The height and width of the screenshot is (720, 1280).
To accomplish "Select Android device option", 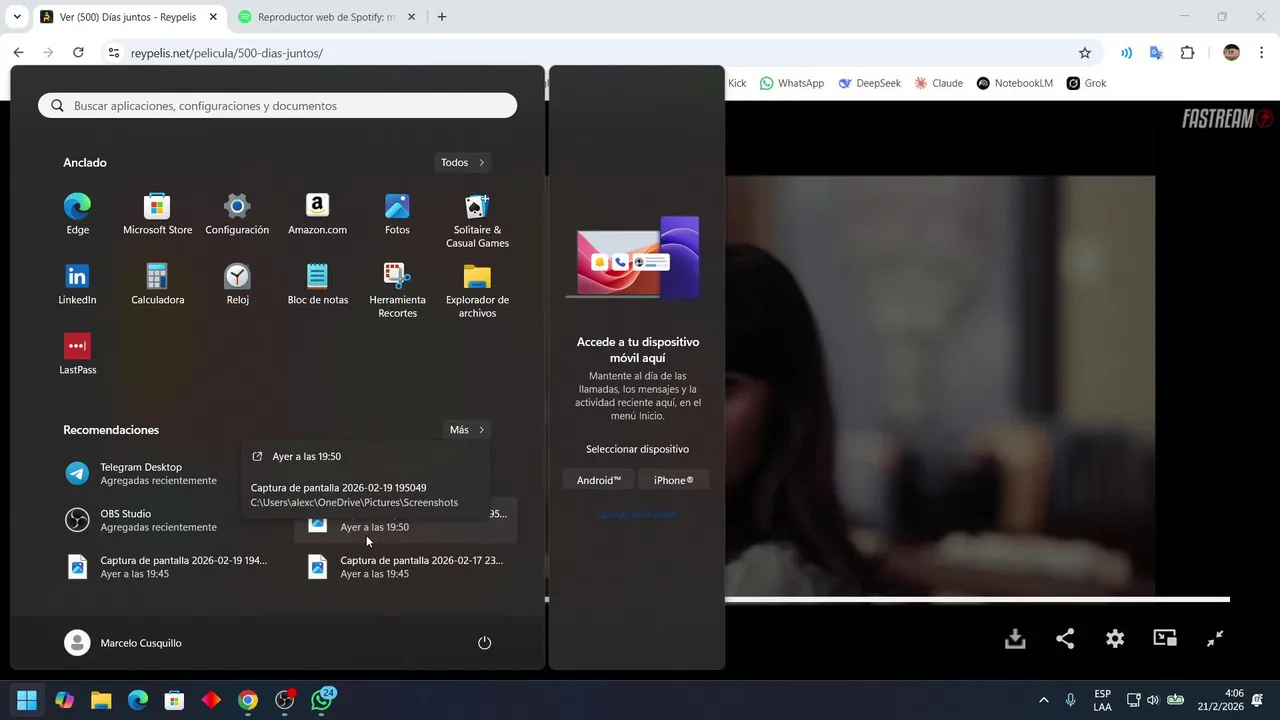I will [x=599, y=481].
